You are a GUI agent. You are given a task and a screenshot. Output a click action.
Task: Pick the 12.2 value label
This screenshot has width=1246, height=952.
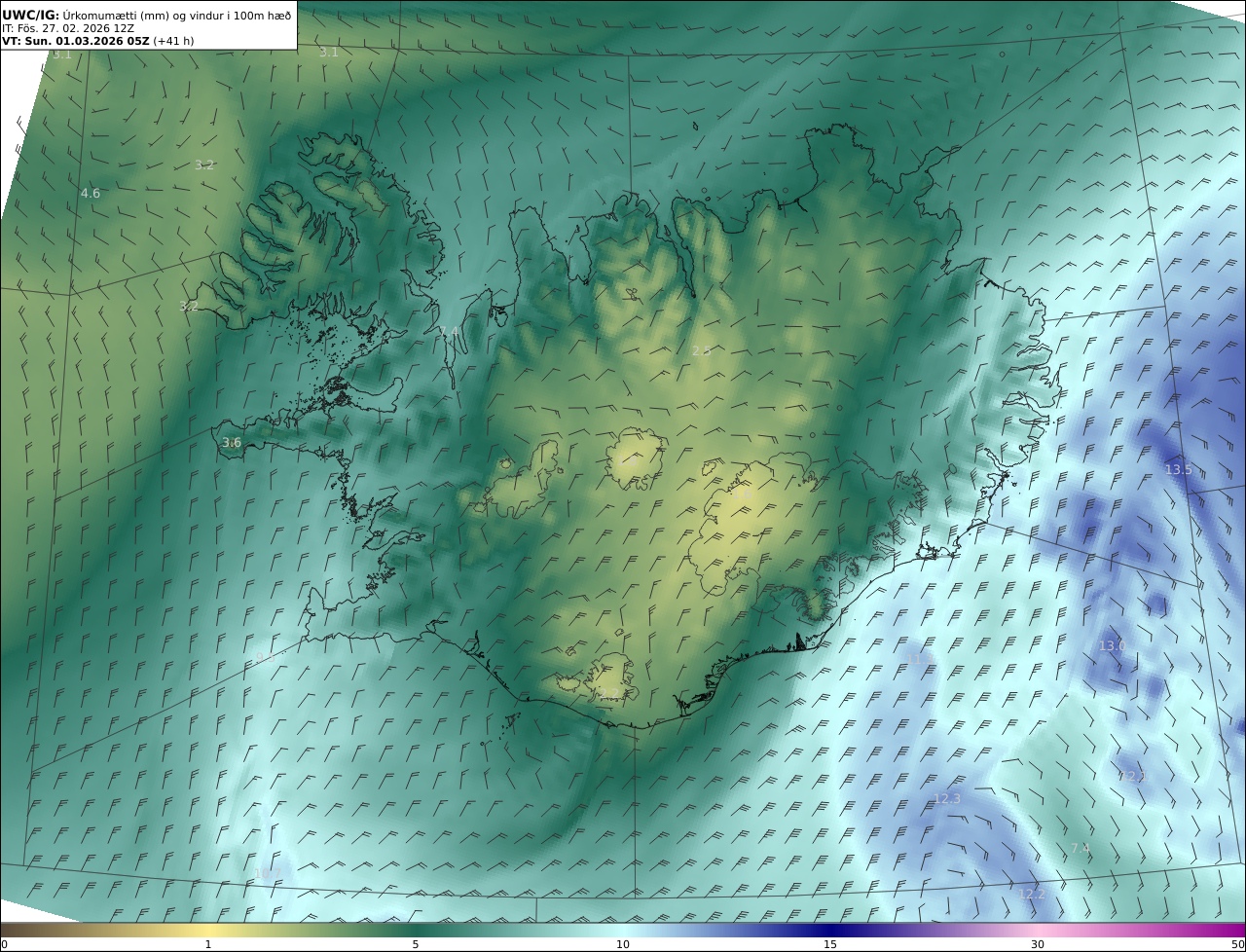coord(1031,895)
